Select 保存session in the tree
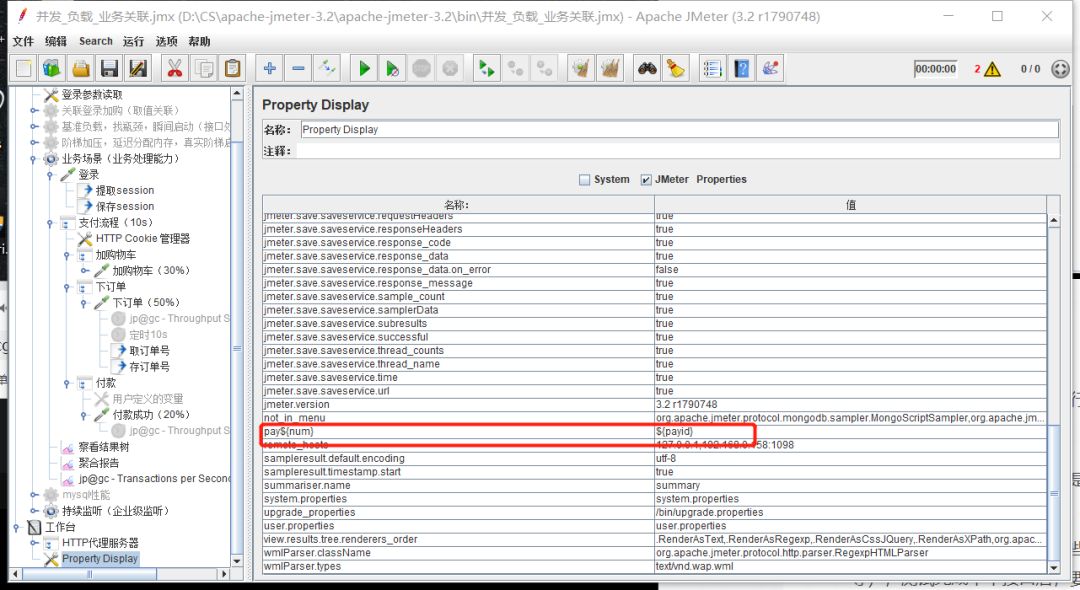 (125, 207)
